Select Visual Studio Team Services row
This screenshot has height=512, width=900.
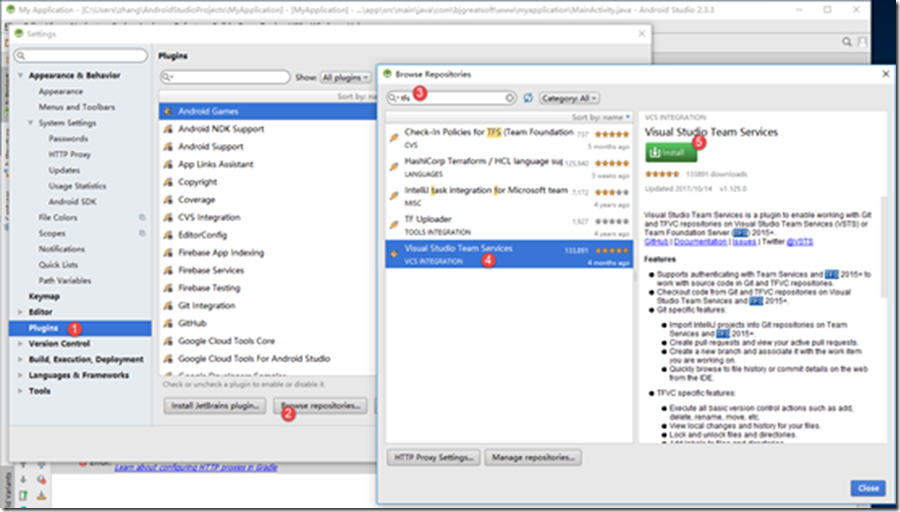pos(509,254)
